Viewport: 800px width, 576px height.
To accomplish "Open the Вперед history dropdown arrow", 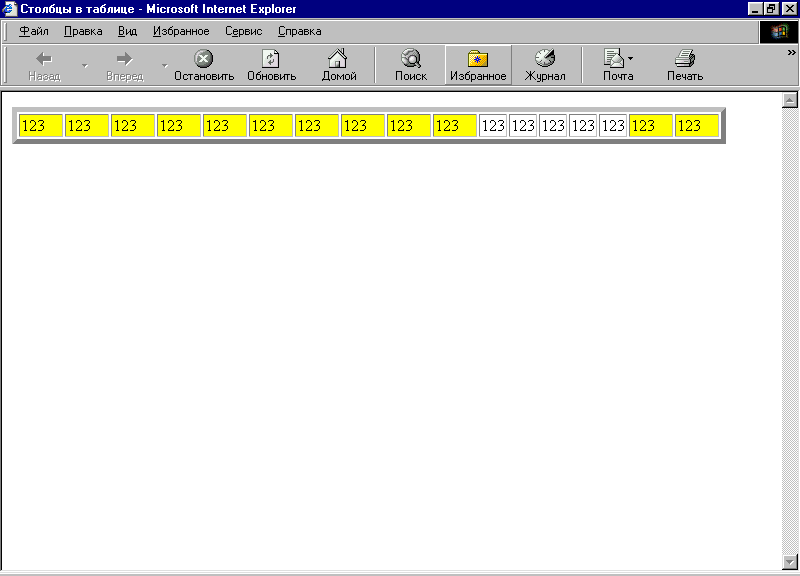I will pyautogui.click(x=164, y=65).
